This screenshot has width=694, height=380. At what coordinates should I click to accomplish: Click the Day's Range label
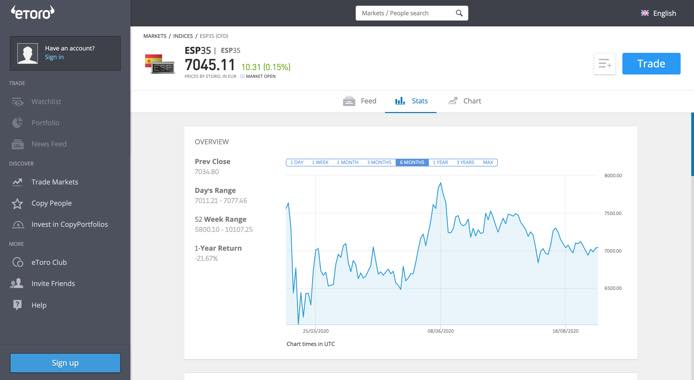215,191
